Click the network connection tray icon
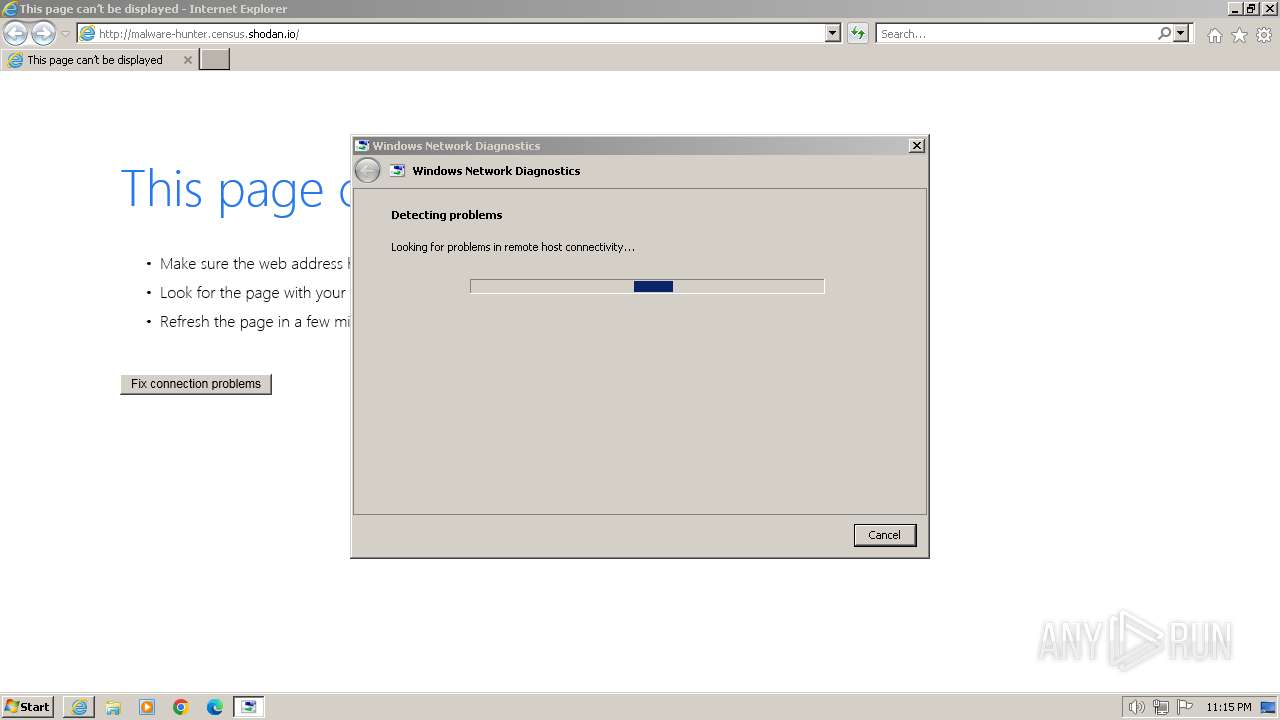 pyautogui.click(x=1161, y=707)
